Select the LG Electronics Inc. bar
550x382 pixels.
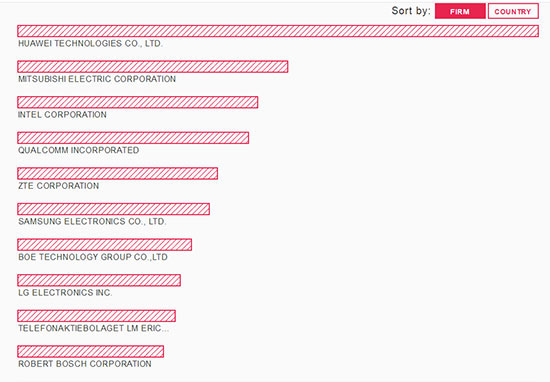point(99,280)
